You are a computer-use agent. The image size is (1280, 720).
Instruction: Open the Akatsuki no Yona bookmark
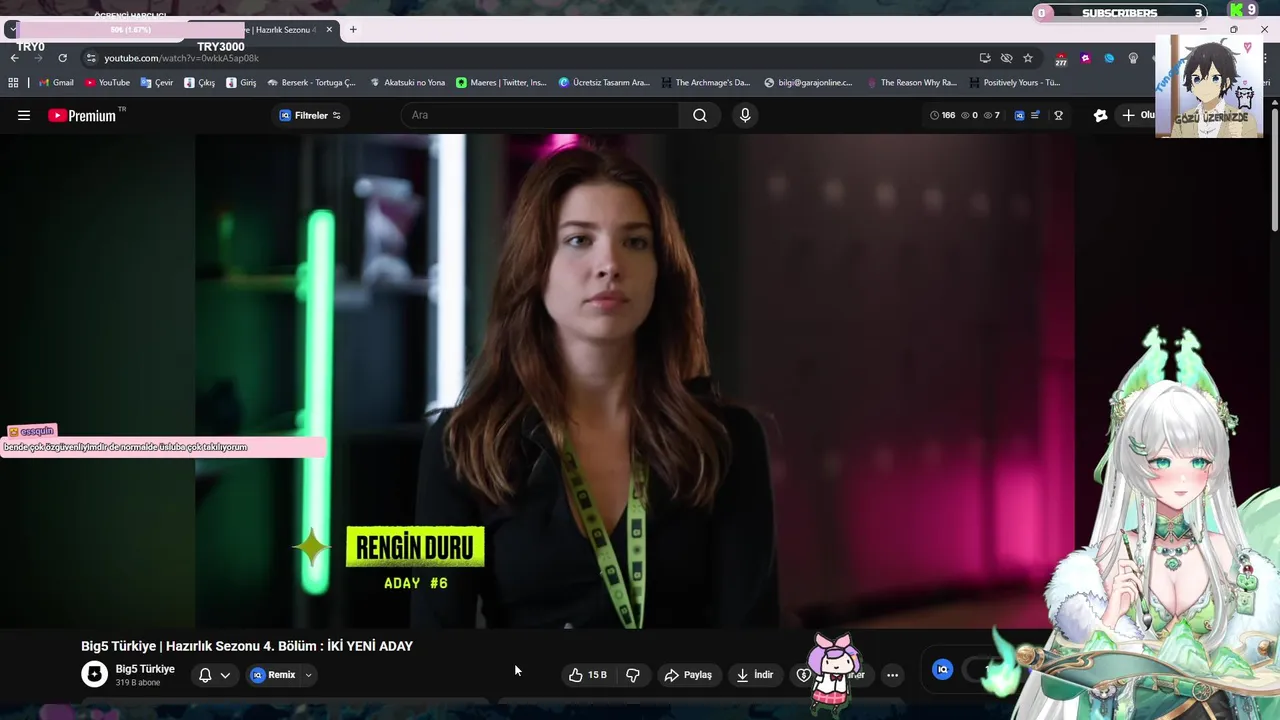(x=407, y=83)
